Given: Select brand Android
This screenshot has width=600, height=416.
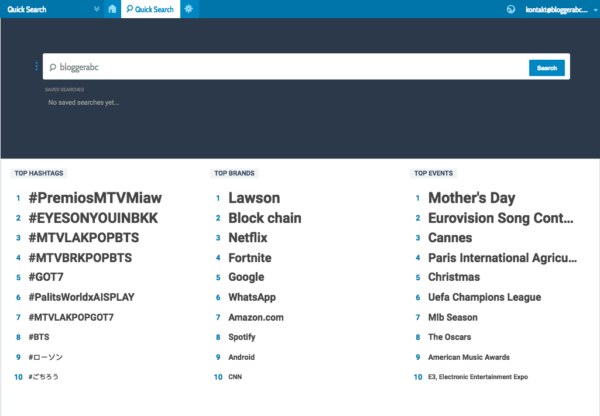Looking at the screenshot, I should point(241,357).
